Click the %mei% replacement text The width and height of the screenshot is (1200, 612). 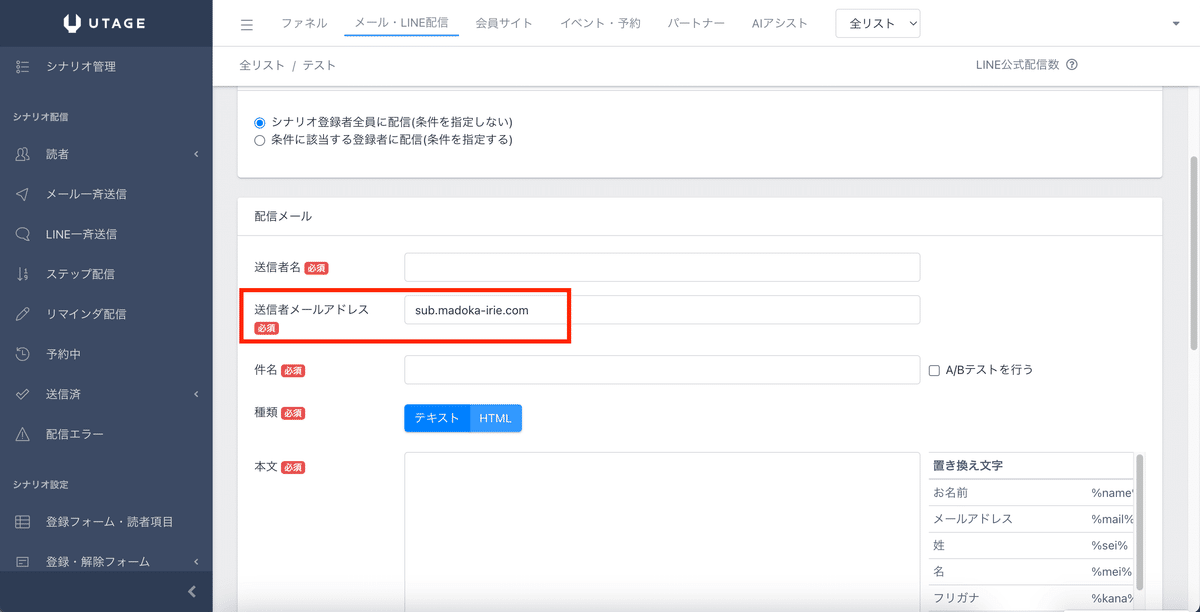tap(1112, 571)
